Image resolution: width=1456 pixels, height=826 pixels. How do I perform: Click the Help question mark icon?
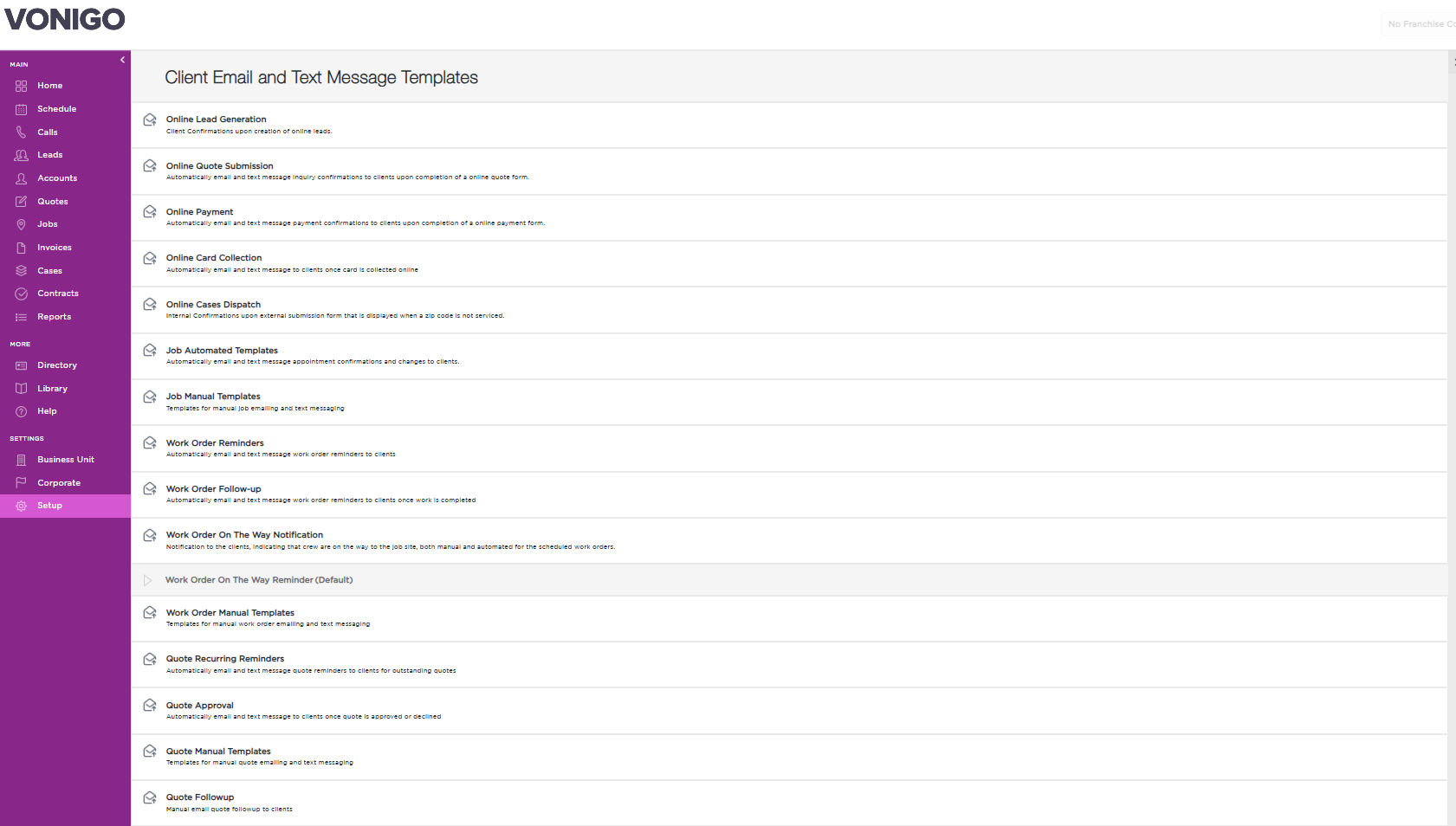pyautogui.click(x=21, y=411)
